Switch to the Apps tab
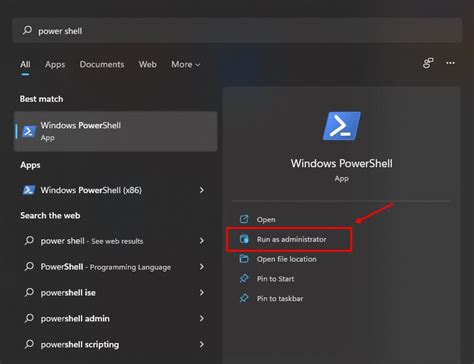 (55, 64)
